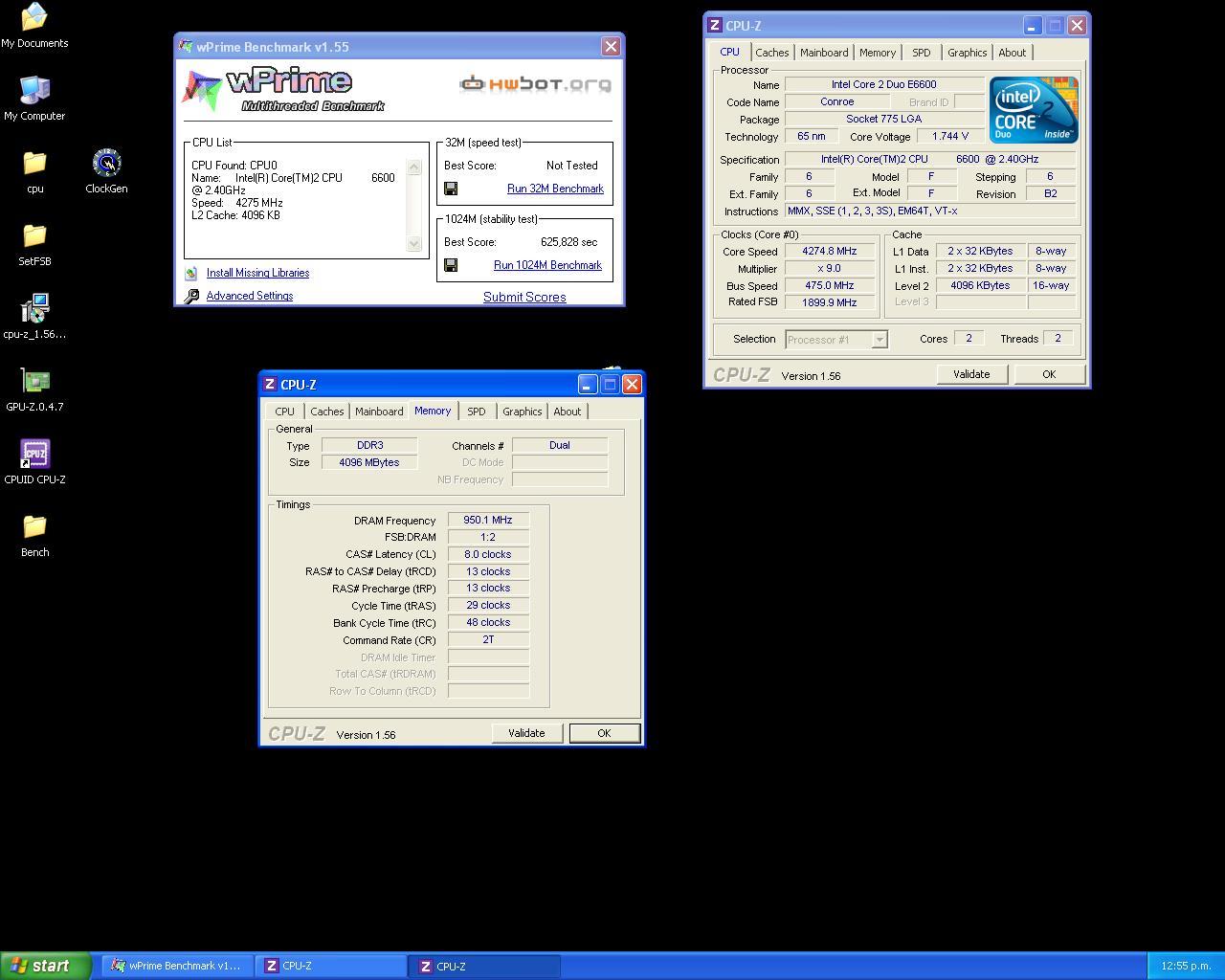Click the taskbar clock 12:55 p.m.
Screen dimensions: 1225x980
(1186, 966)
